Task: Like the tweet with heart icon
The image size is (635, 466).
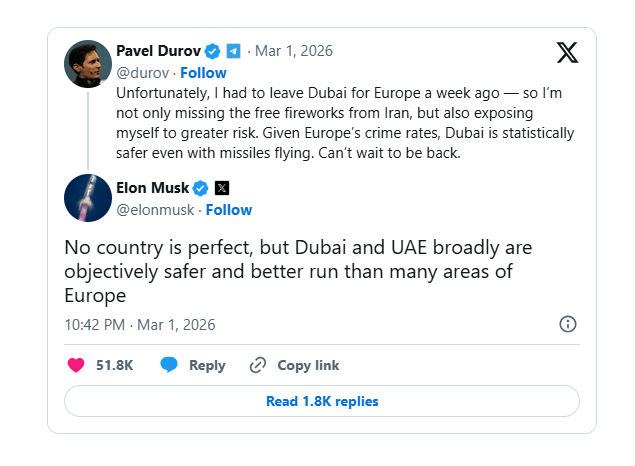Action: 76,365
